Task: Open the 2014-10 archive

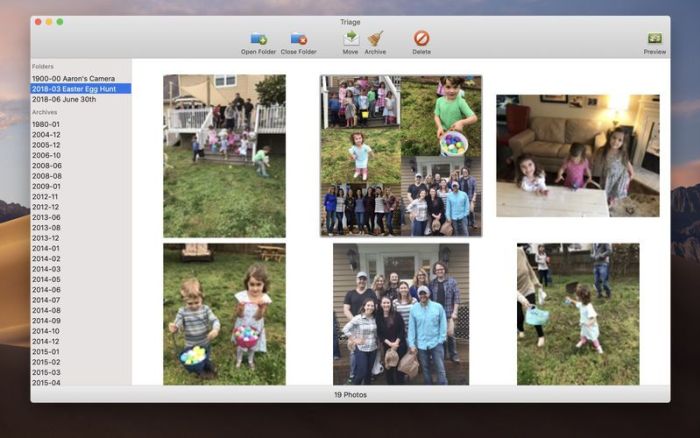Action: click(81, 331)
